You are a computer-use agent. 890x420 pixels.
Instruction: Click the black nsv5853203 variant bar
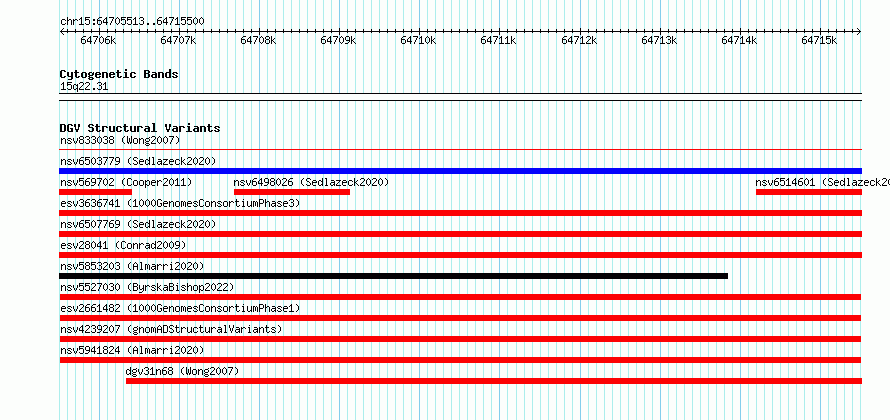393,276
